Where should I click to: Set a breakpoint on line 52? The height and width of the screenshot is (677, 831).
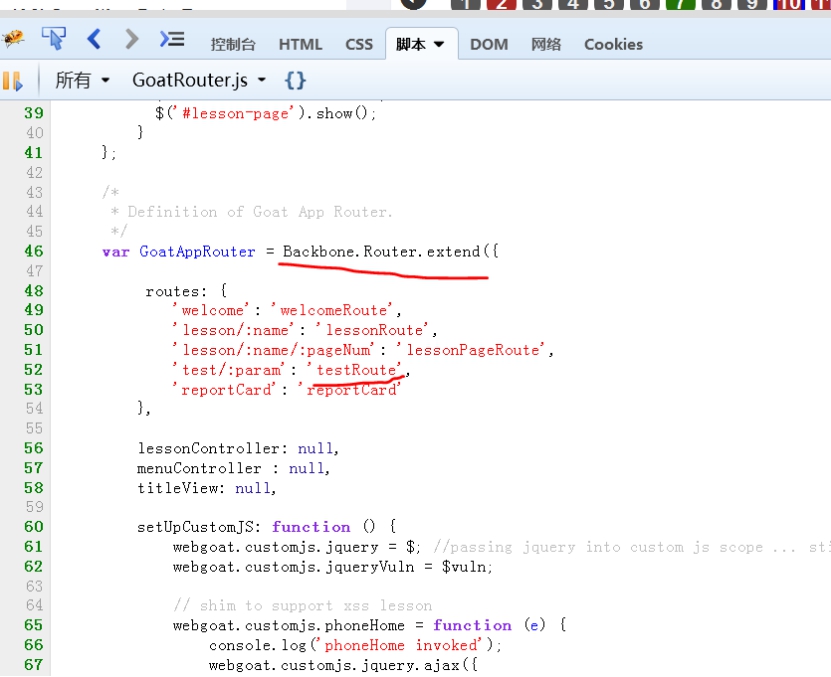click(33, 370)
